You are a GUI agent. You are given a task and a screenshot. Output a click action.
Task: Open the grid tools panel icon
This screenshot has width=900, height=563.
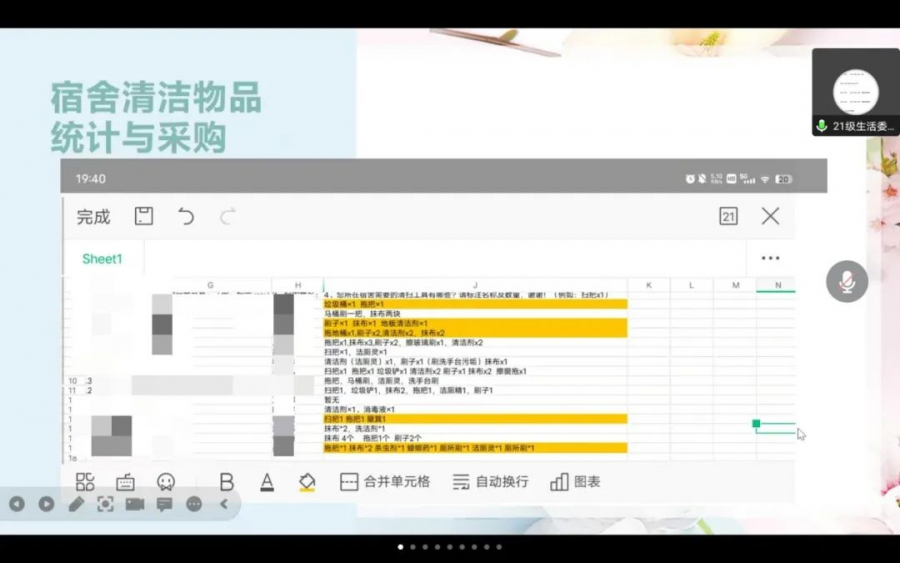coord(85,482)
